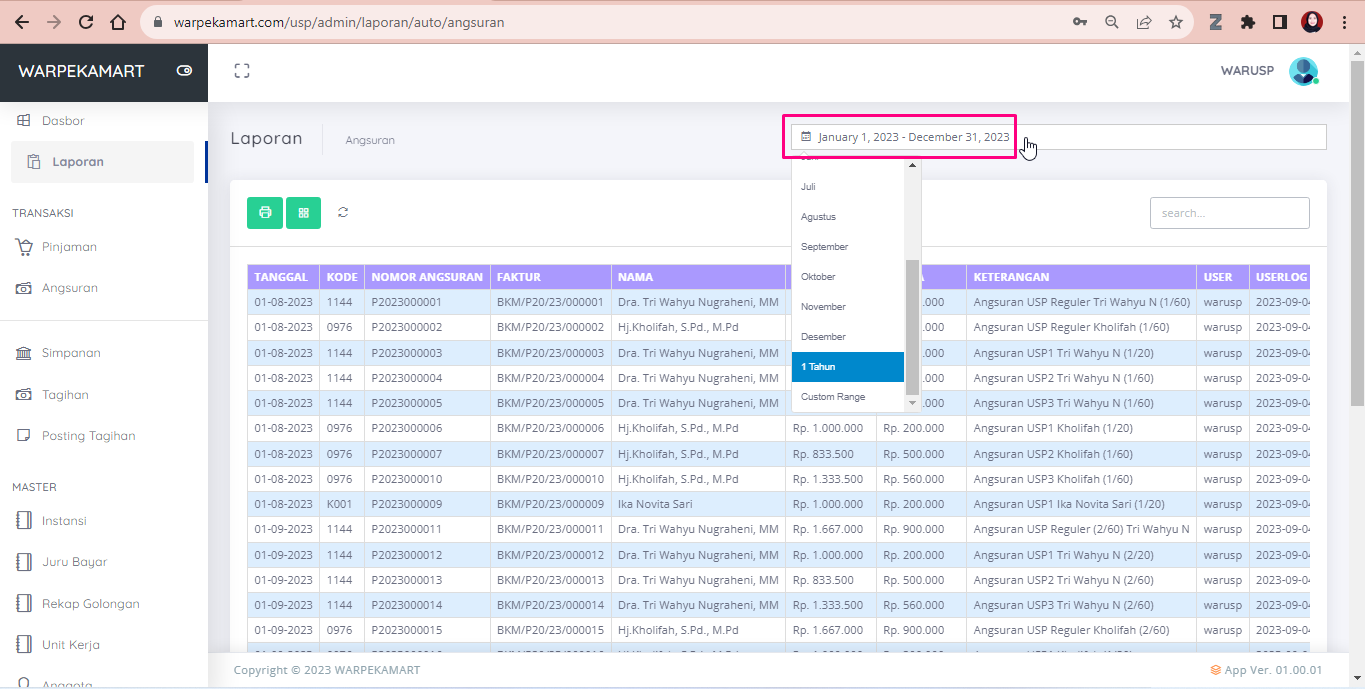Select Juli from the date range list
1365x689 pixels.
[x=848, y=187]
